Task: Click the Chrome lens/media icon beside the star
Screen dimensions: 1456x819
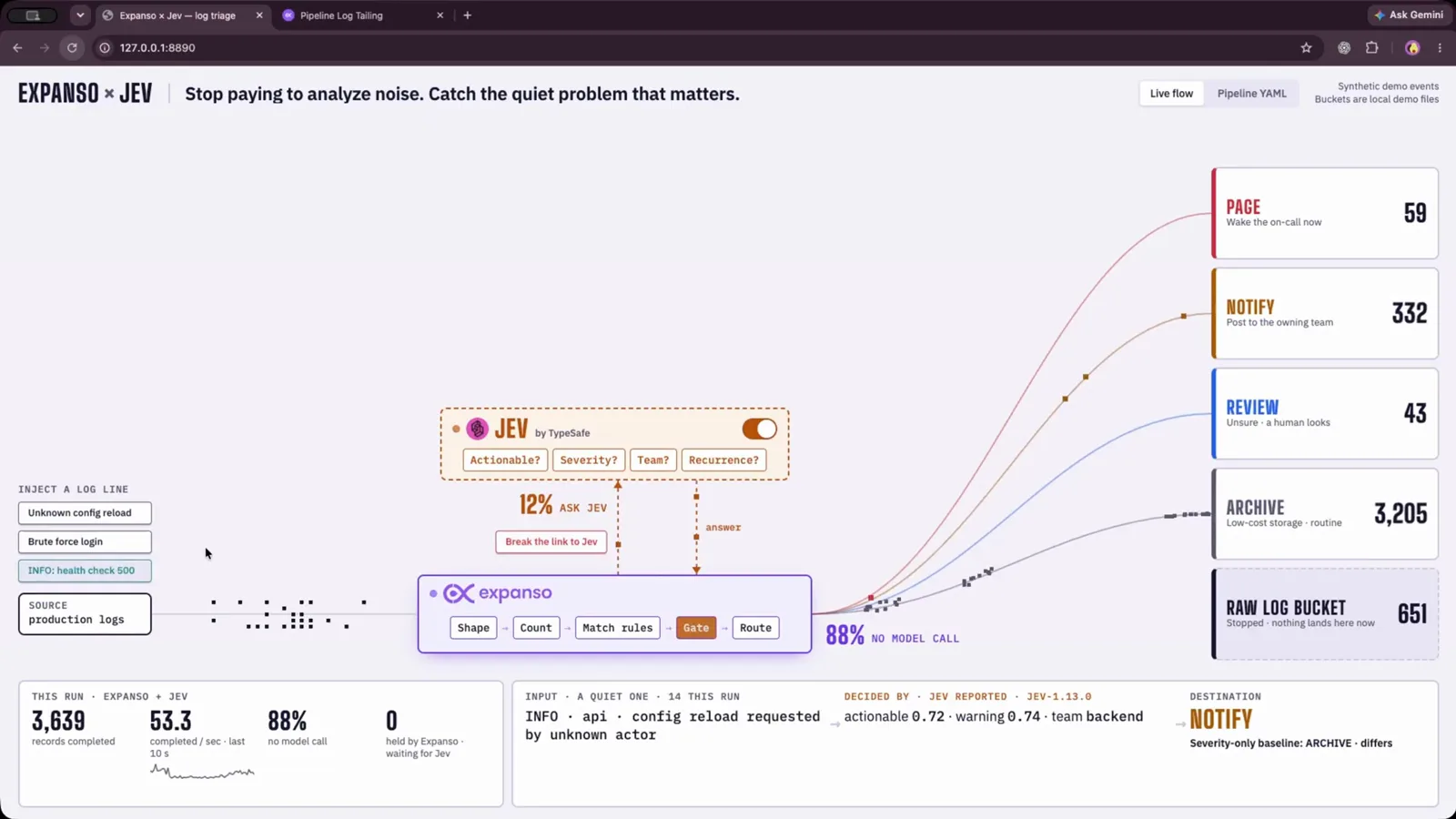Action: 1344,47
